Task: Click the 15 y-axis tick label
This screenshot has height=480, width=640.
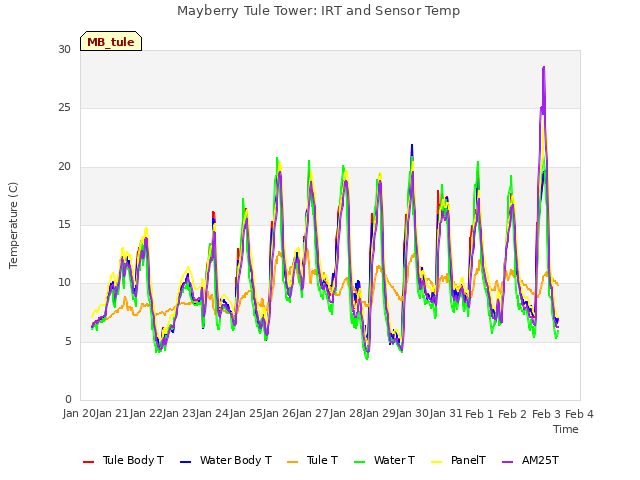Action: click(x=64, y=224)
